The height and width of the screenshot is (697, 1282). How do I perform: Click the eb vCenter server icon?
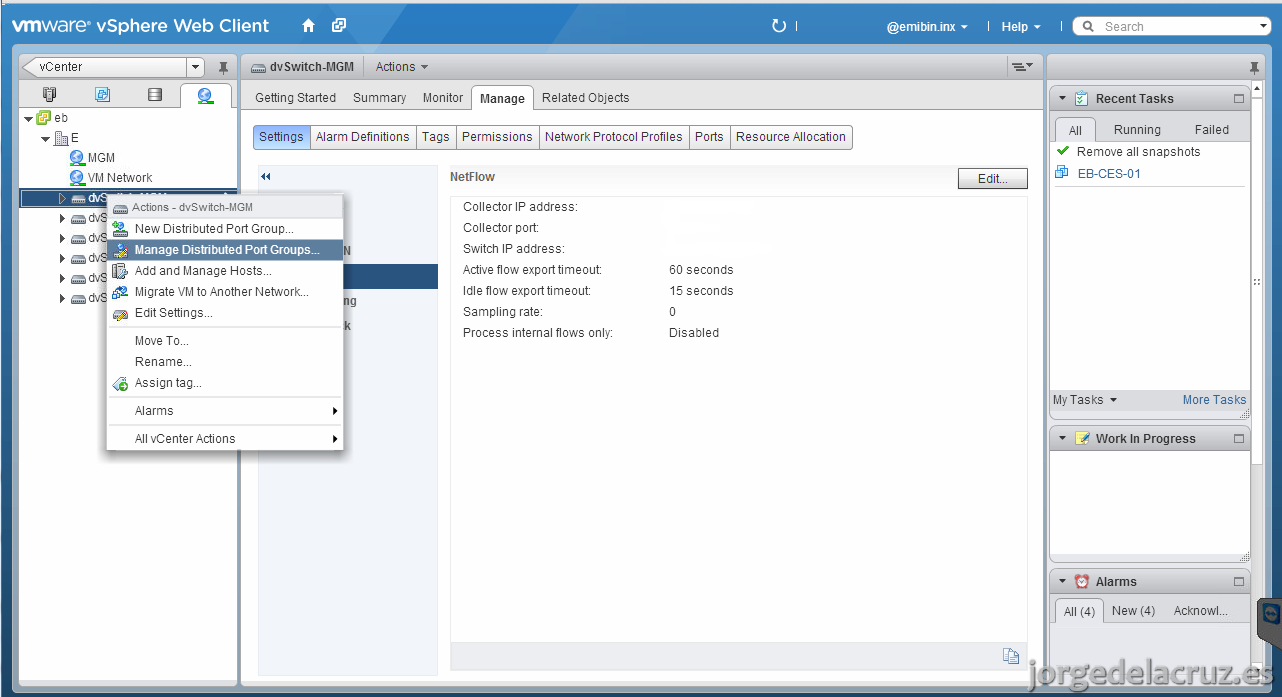pyautogui.click(x=44, y=118)
